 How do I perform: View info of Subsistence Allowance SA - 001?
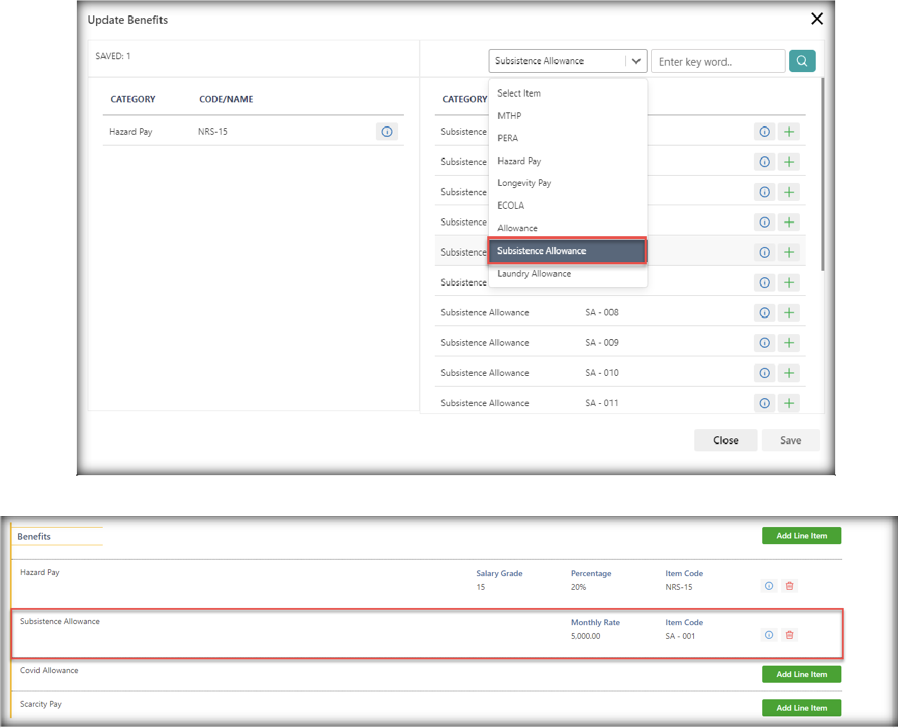(x=768, y=635)
